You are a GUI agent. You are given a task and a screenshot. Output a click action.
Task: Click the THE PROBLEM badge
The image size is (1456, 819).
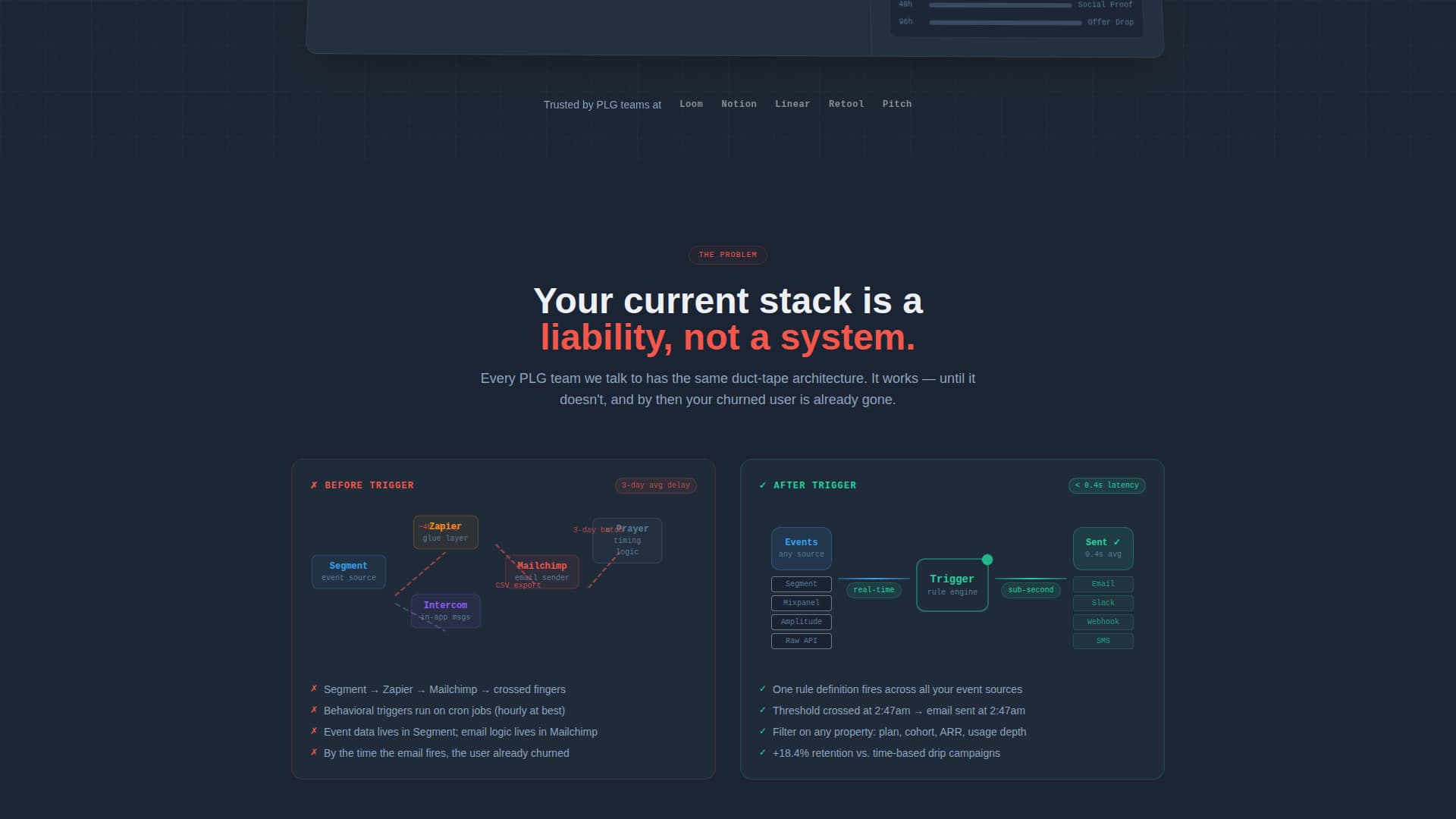[x=727, y=255]
